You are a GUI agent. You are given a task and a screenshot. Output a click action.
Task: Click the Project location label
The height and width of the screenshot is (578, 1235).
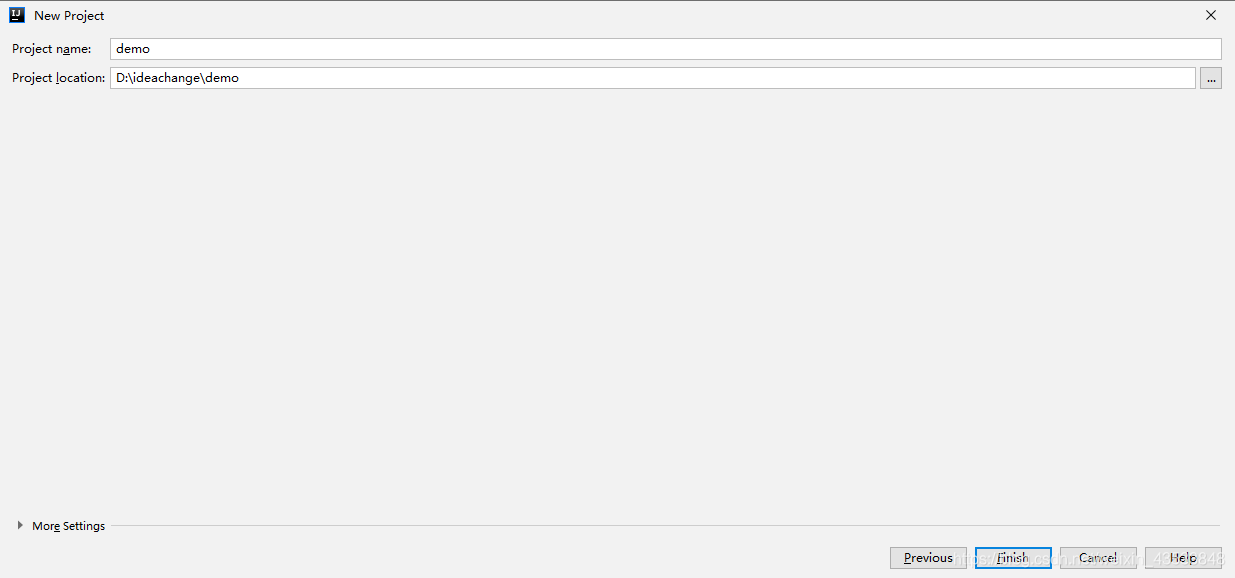[x=58, y=78]
